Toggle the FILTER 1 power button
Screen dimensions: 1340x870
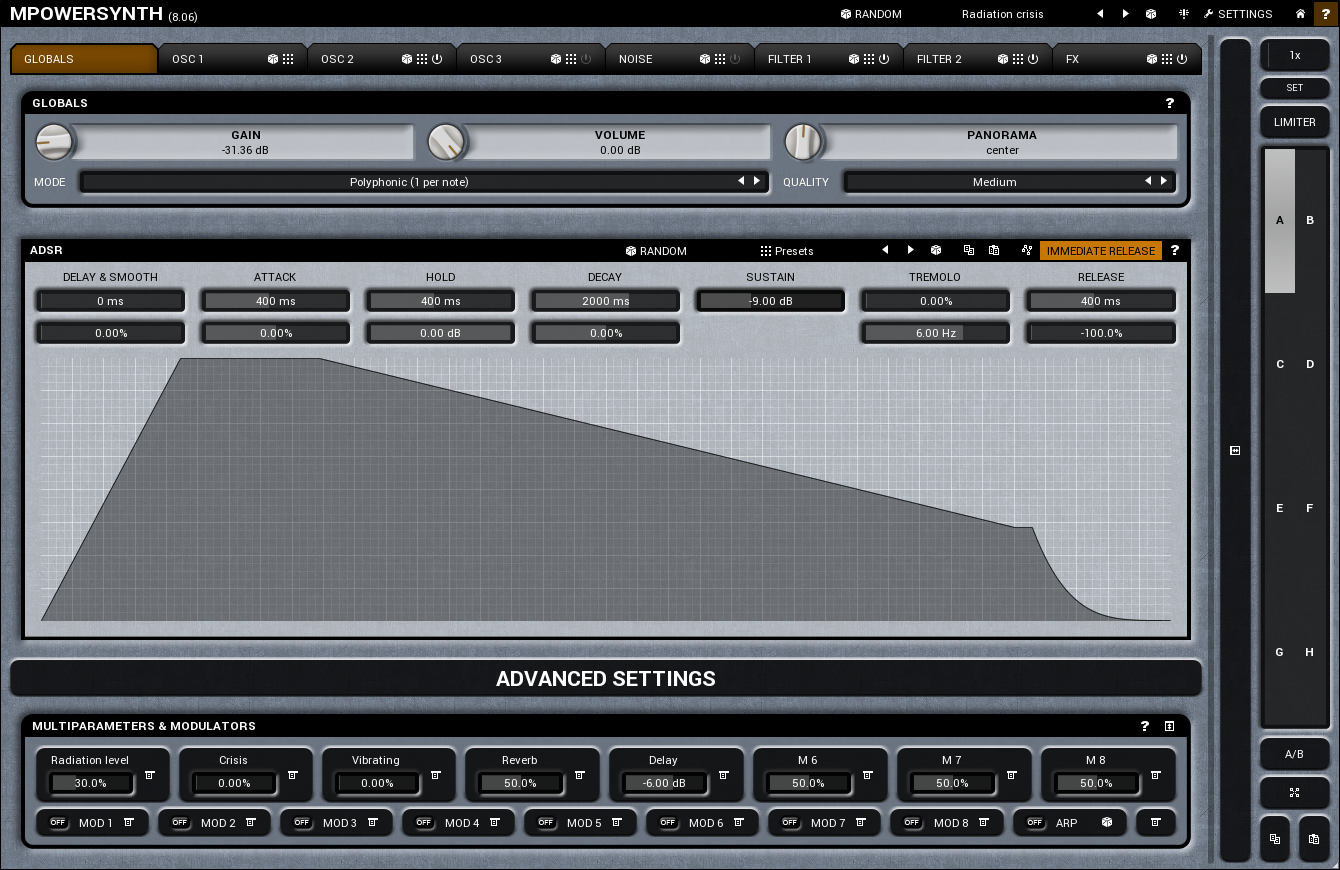pos(884,59)
